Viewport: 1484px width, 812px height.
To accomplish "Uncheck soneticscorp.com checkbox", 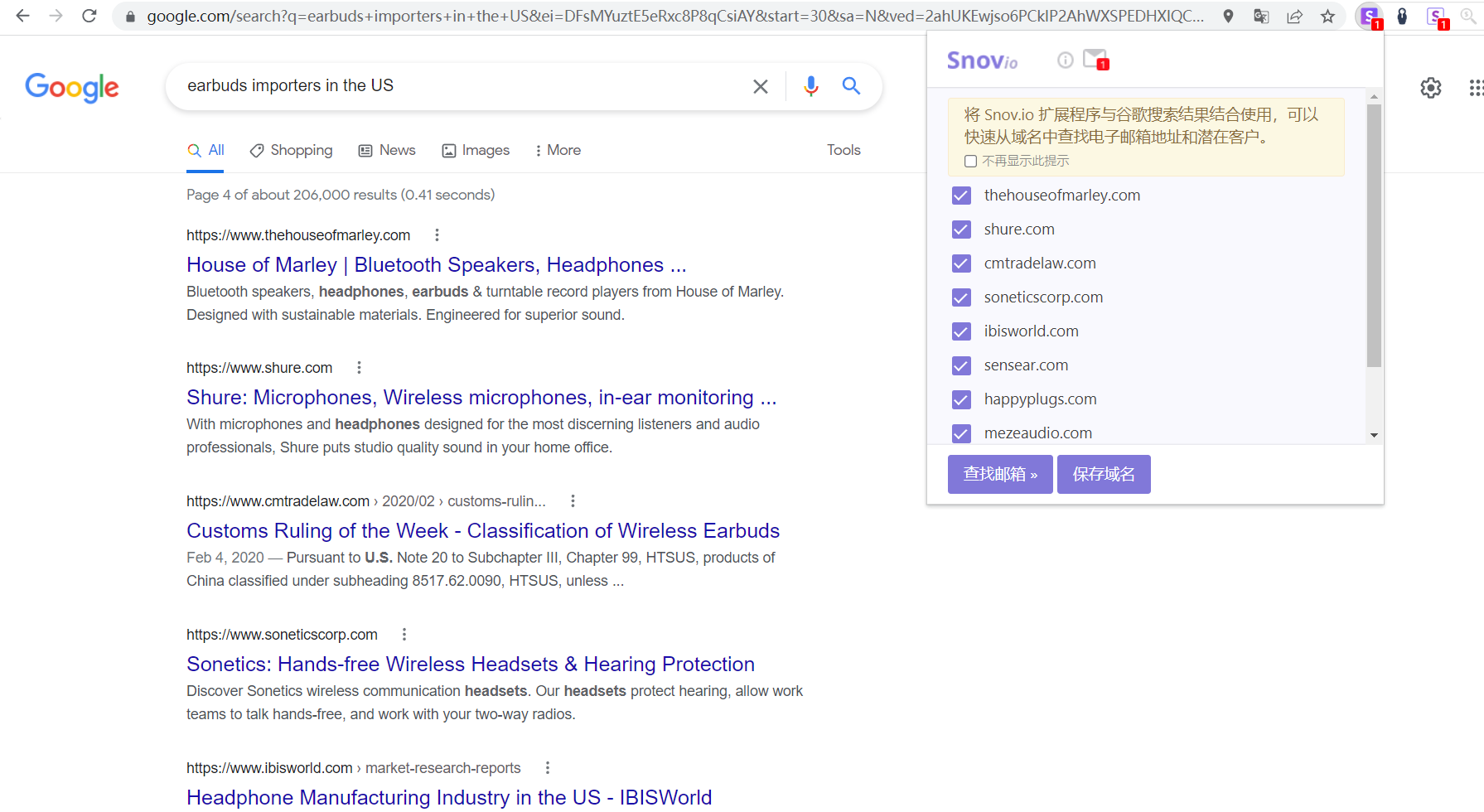I will pyautogui.click(x=961, y=297).
